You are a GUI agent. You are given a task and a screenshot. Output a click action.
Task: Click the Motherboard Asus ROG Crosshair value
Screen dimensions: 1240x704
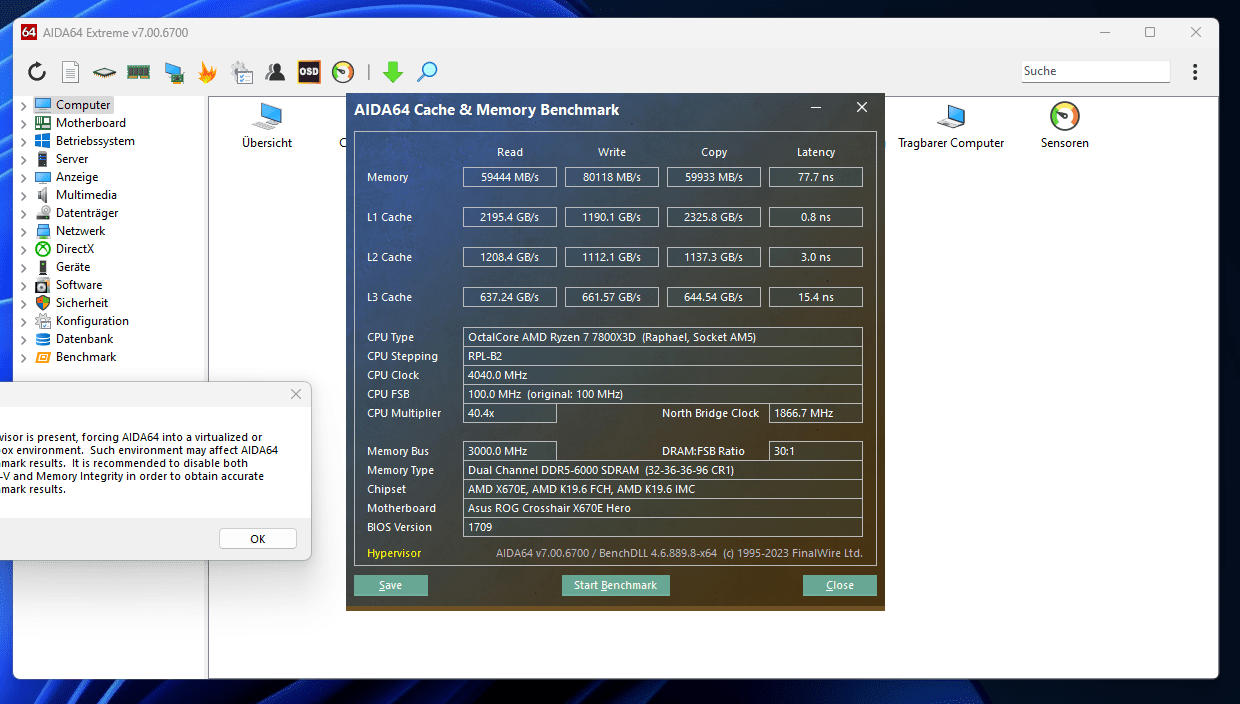point(663,508)
